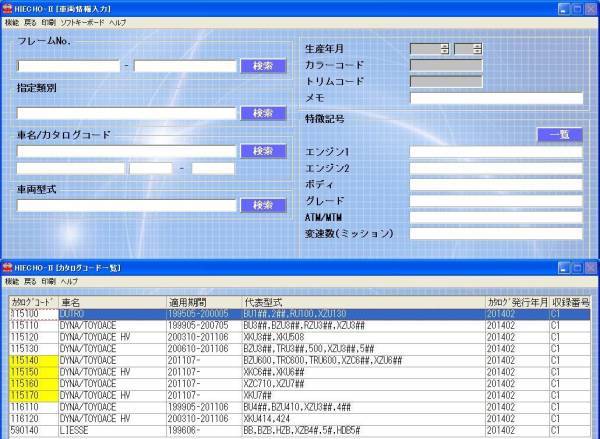The image size is (600, 439).
Task: Focus the エンジン1 input field
Action: tap(496, 152)
